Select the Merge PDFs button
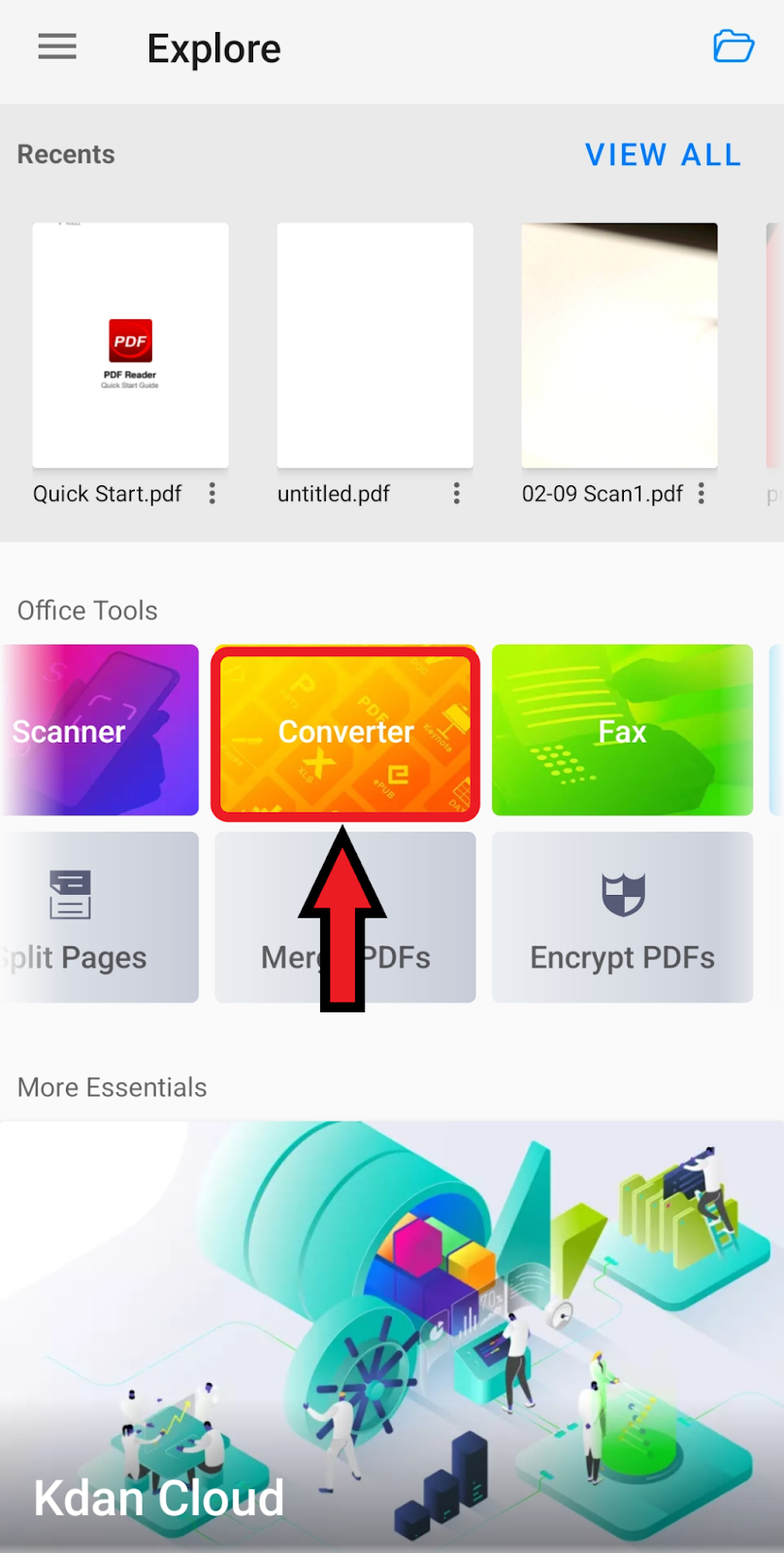The height and width of the screenshot is (1553, 784). 345,917
